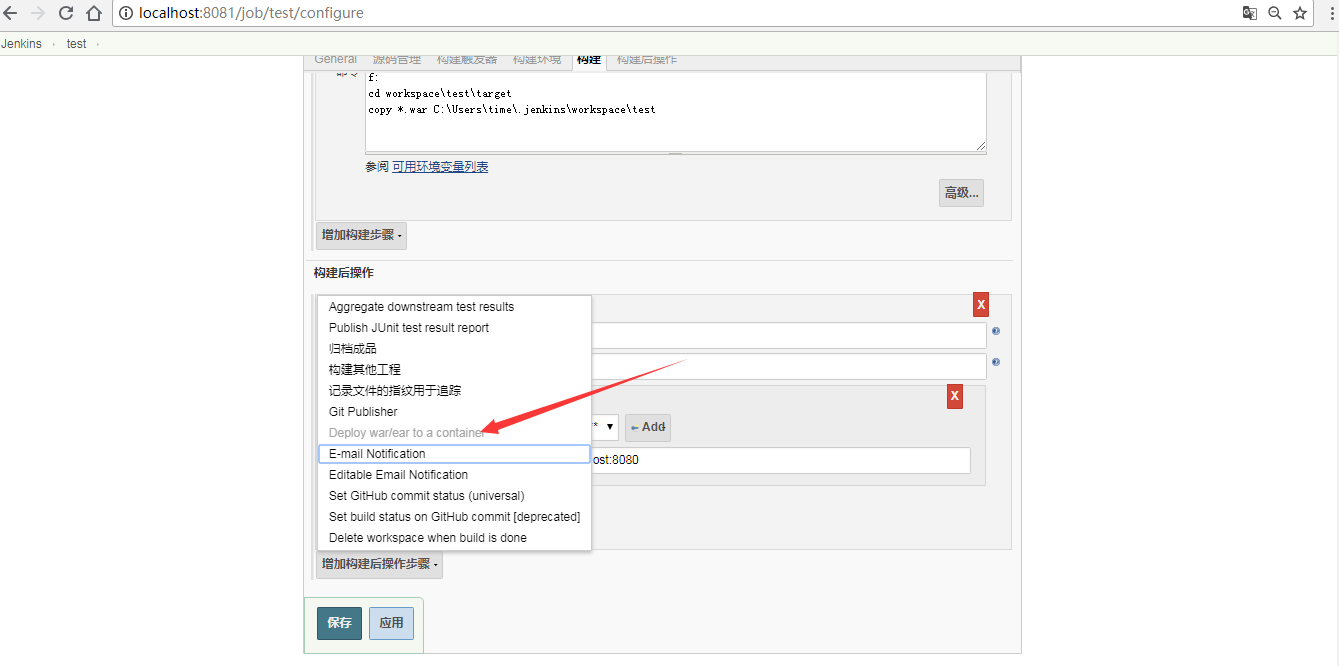This screenshot has height=666, width=1339.
Task: Click the browser home icon
Action: click(95, 13)
